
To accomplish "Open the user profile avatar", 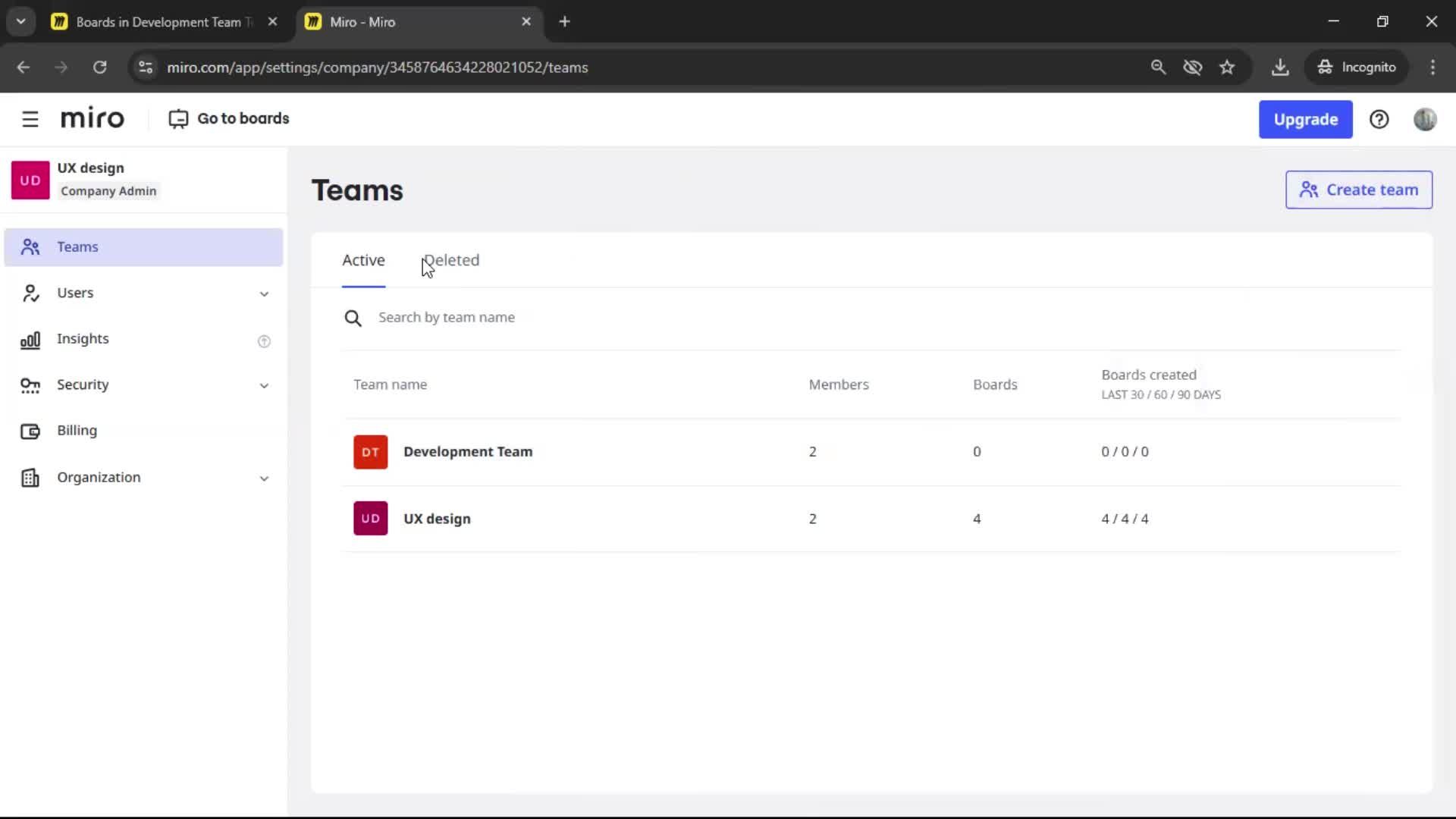I will tap(1425, 119).
